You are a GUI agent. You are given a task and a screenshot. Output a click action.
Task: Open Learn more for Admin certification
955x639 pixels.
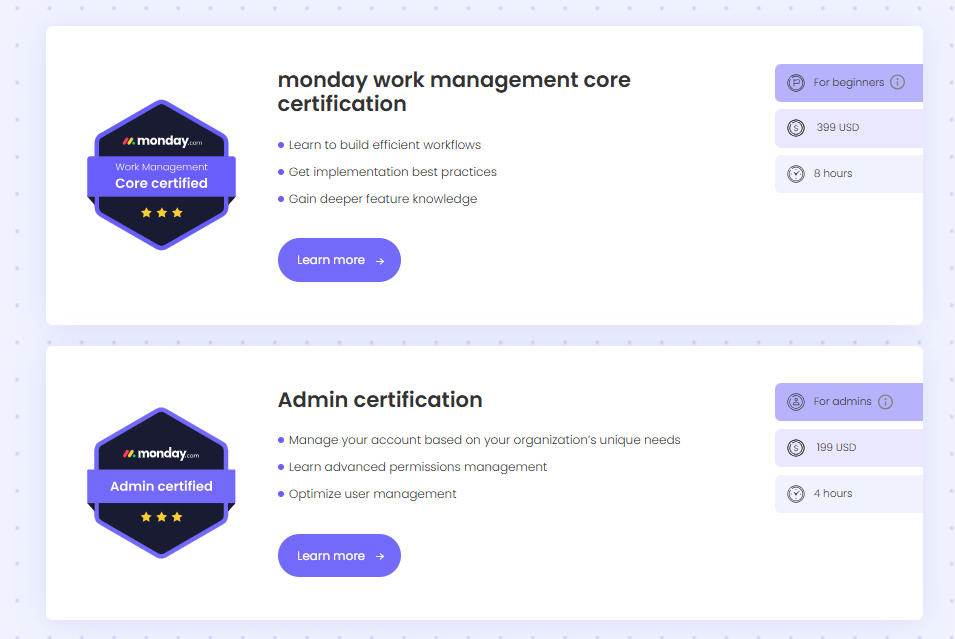(x=339, y=556)
